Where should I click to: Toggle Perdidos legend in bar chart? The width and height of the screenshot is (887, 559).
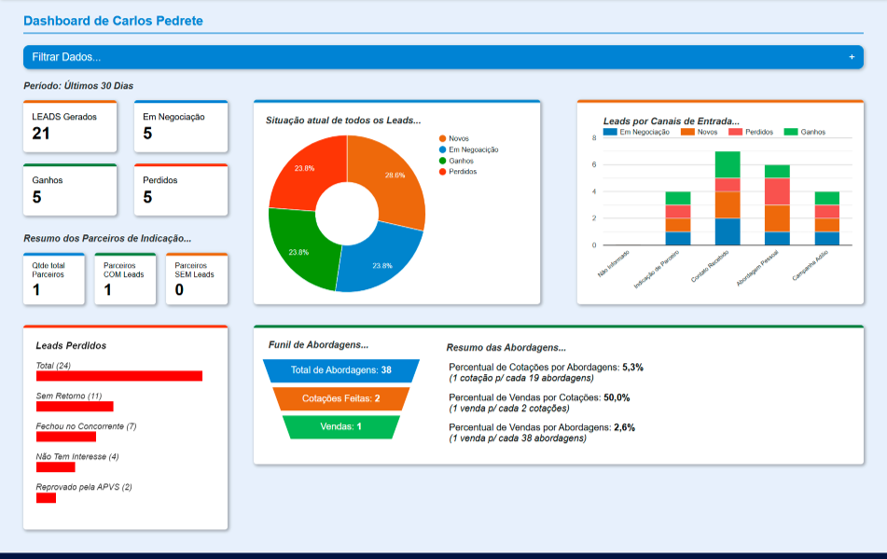[751, 132]
